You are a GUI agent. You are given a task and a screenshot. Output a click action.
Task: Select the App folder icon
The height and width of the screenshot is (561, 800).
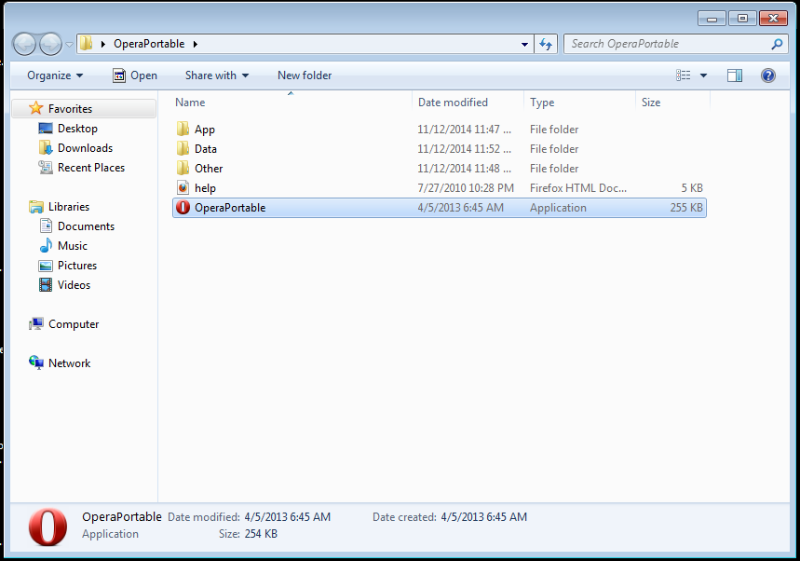[183, 129]
